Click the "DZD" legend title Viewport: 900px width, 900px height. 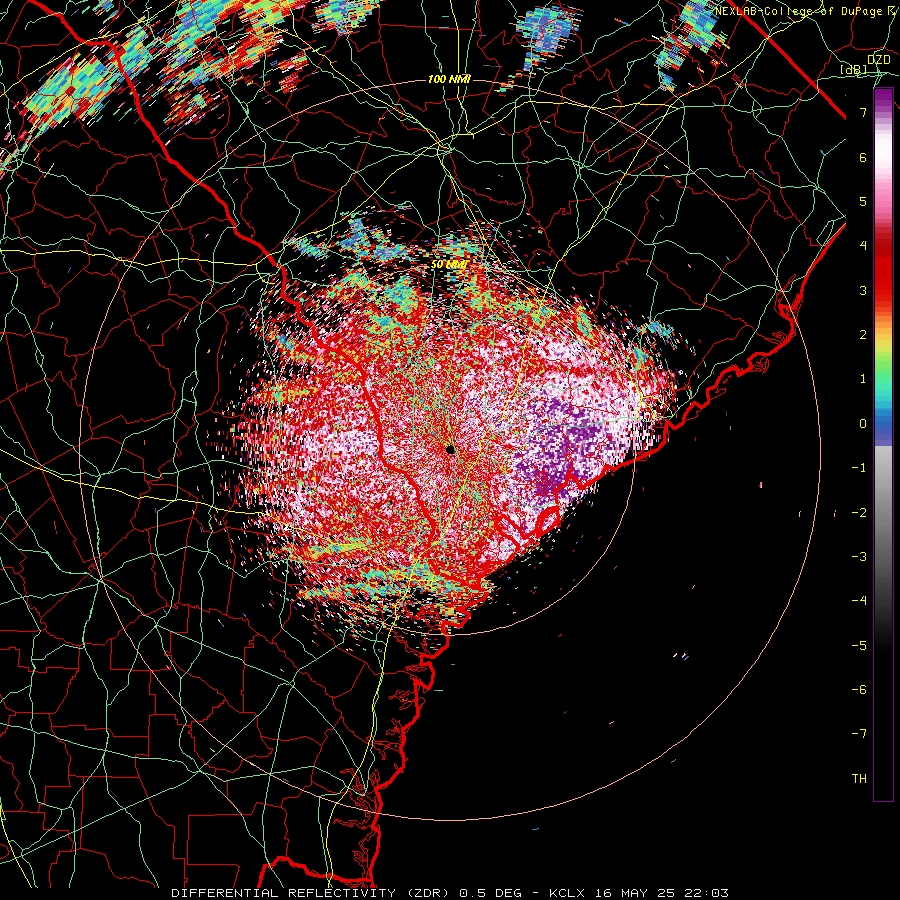point(879,60)
